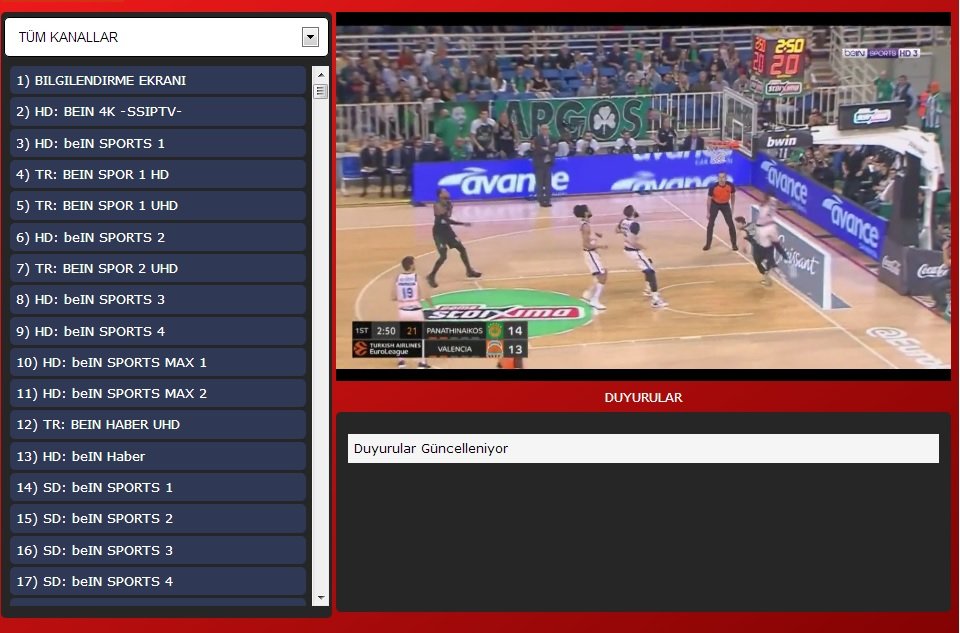Select 10) HD: beIN SPORTS MAX 1
Screen dimensions: 960x633
click(x=158, y=362)
